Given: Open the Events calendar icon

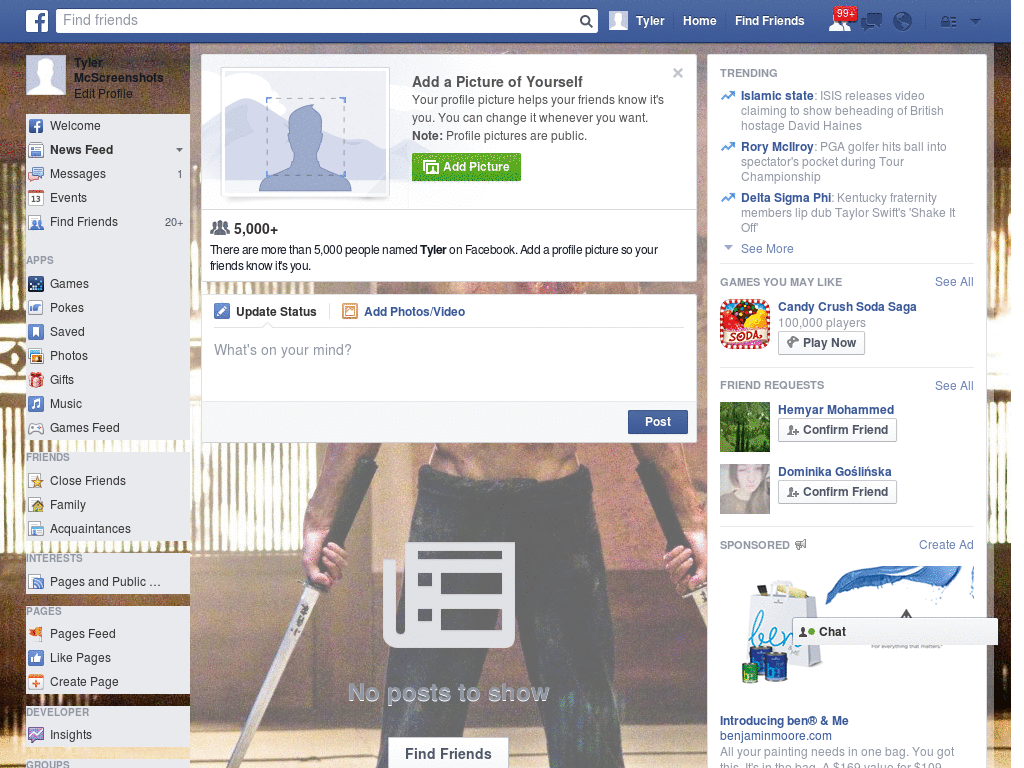Looking at the screenshot, I should (x=36, y=198).
